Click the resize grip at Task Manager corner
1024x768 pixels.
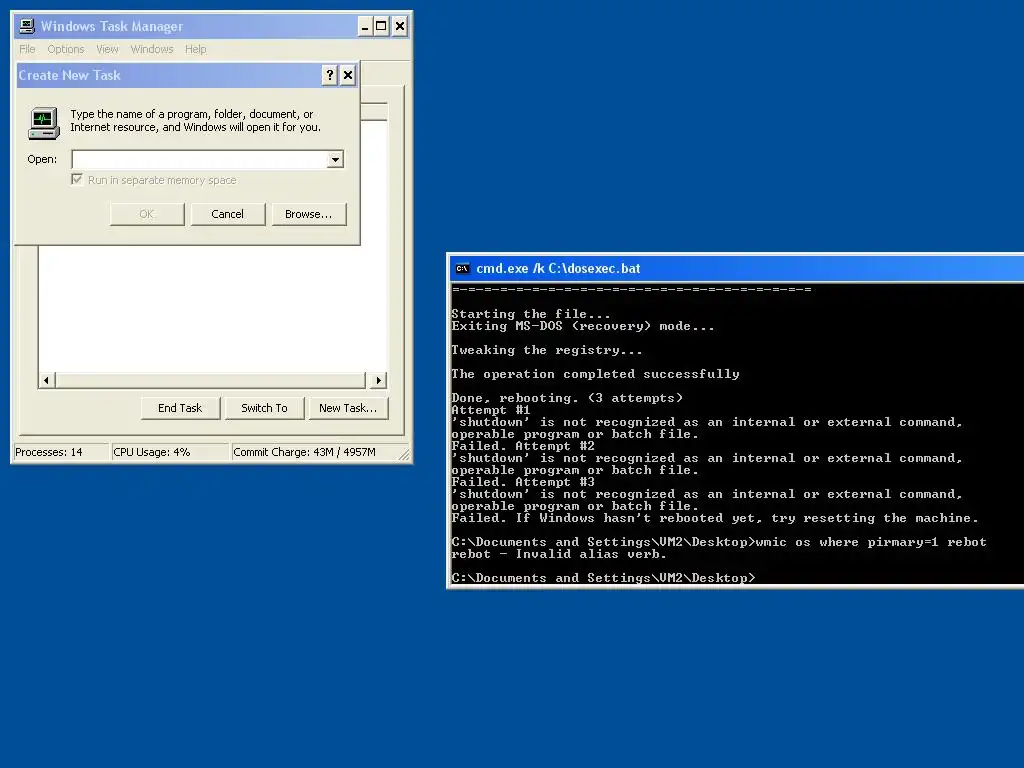point(404,454)
